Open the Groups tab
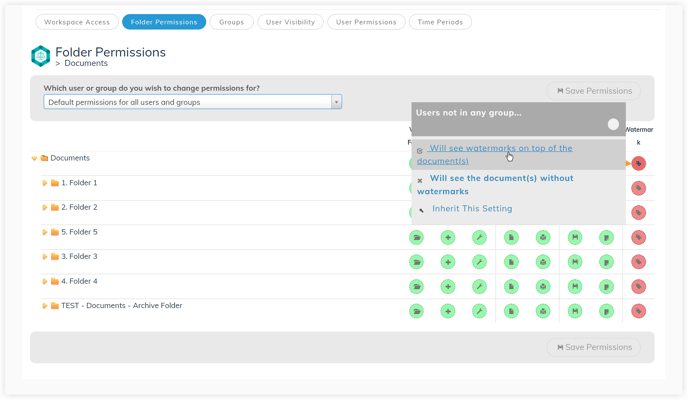The width and height of the screenshot is (688, 400). [231, 22]
